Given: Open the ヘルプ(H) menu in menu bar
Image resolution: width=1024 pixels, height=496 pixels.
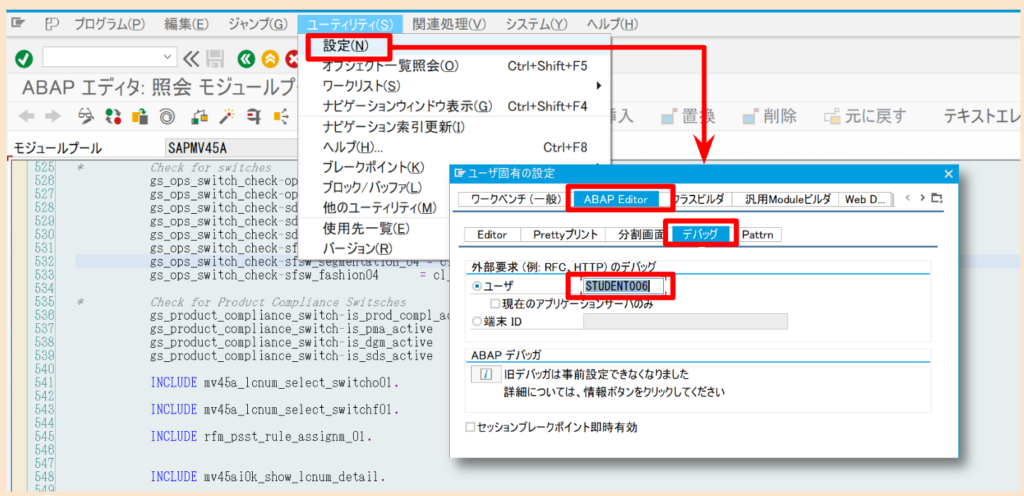Looking at the screenshot, I should coord(612,24).
